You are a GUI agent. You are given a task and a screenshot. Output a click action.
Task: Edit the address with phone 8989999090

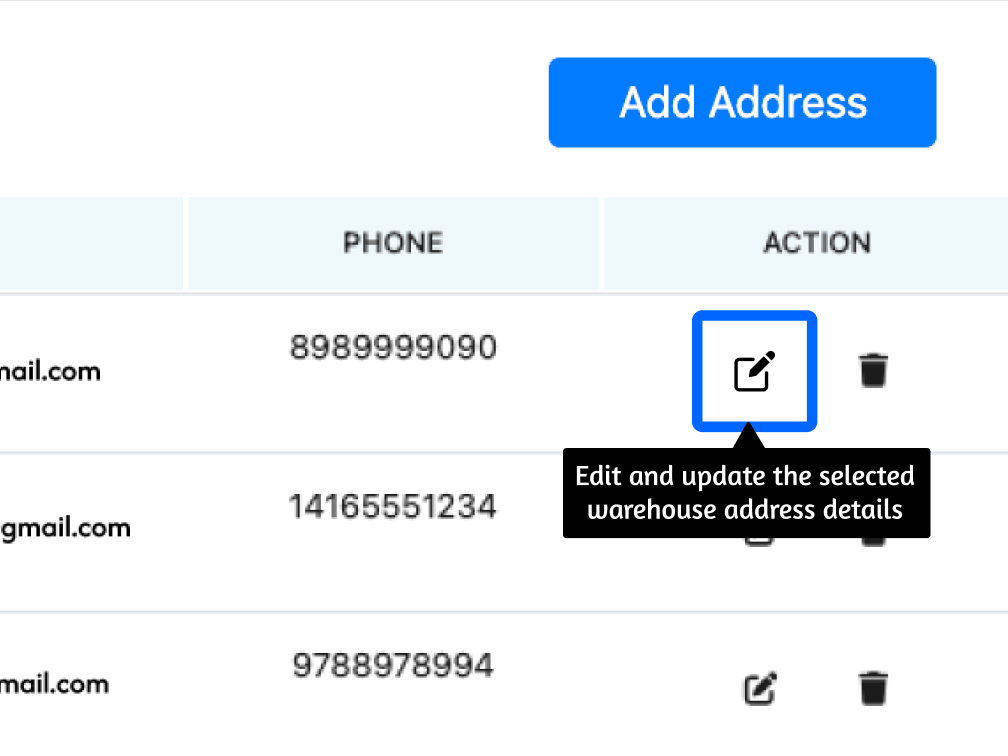[x=755, y=372]
